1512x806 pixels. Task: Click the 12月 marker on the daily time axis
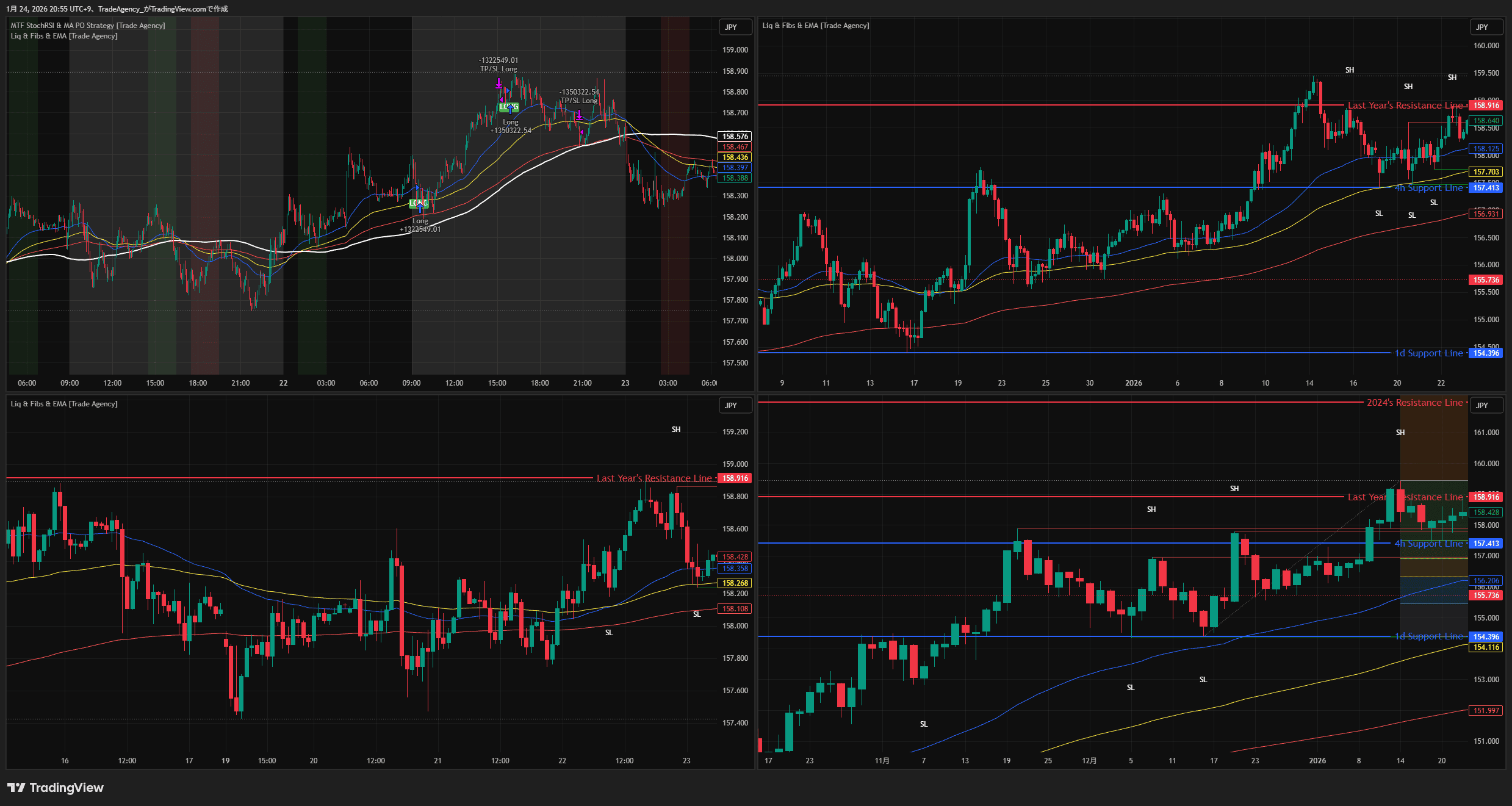1089,761
